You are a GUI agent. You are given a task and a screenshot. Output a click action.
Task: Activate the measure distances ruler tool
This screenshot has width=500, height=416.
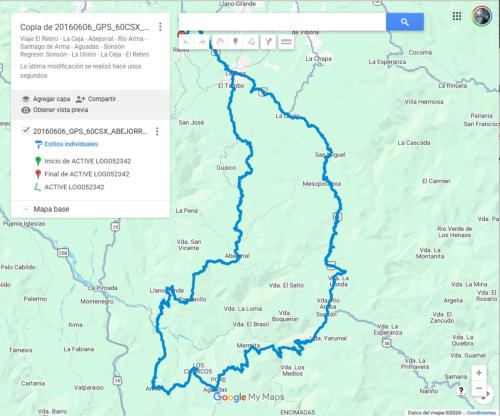coord(286,42)
